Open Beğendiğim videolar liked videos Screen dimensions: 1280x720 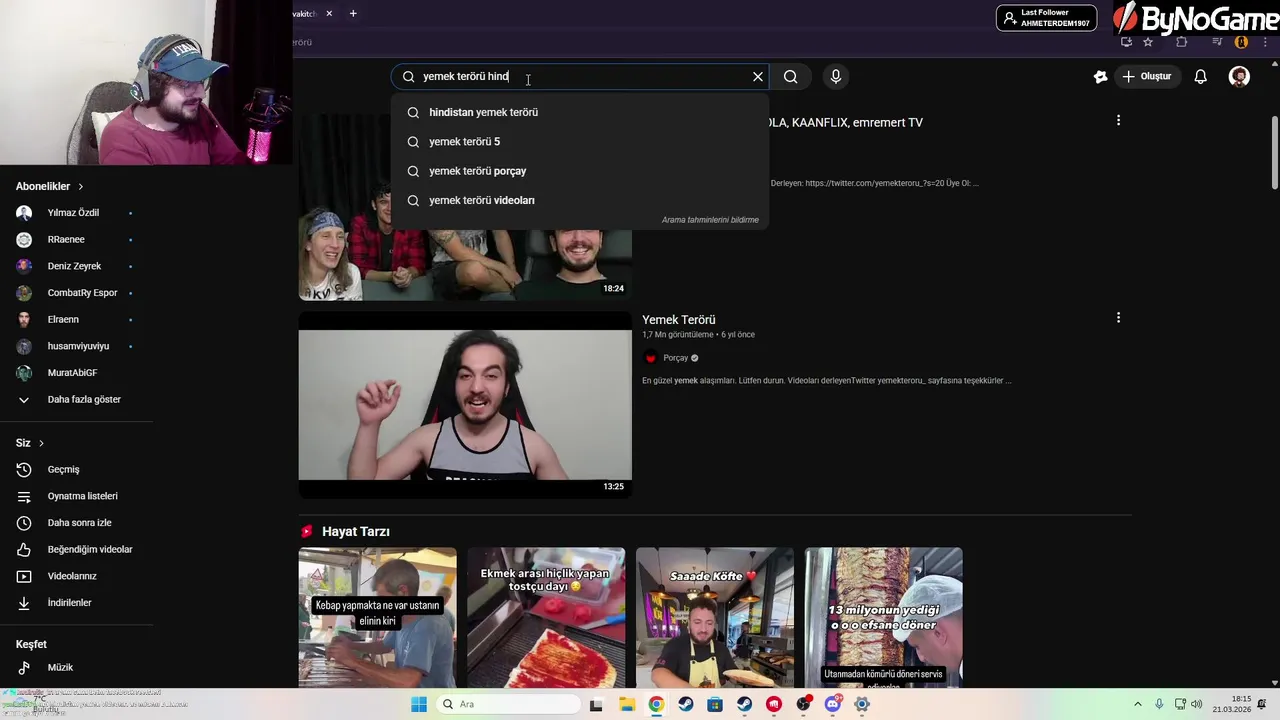[90, 550]
